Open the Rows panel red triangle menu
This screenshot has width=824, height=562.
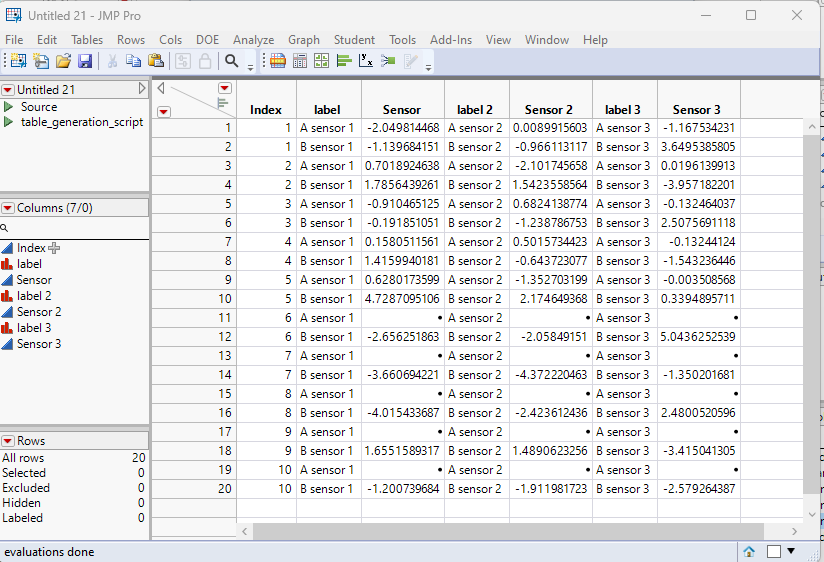(8, 441)
